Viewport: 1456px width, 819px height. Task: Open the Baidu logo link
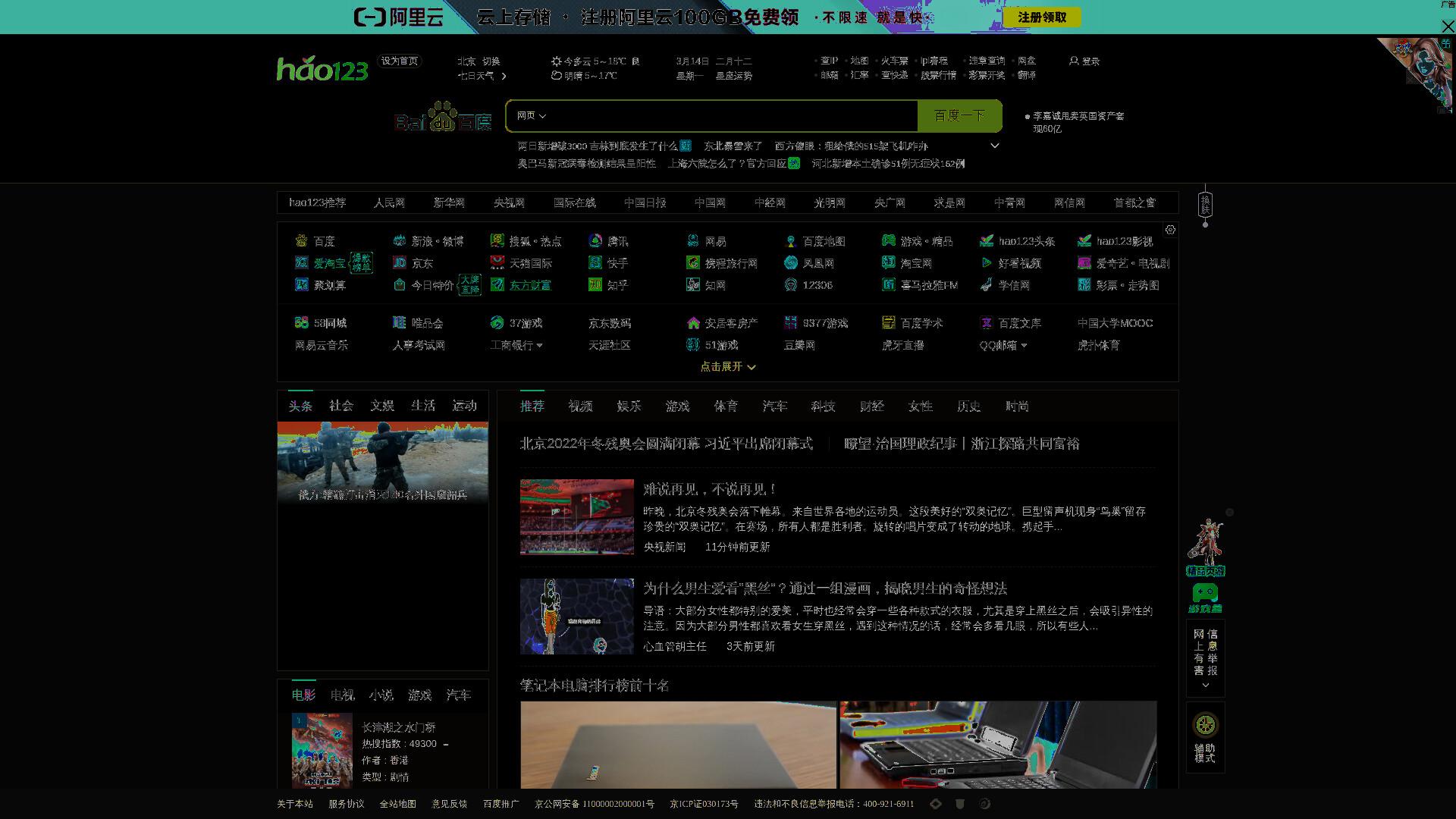click(443, 116)
